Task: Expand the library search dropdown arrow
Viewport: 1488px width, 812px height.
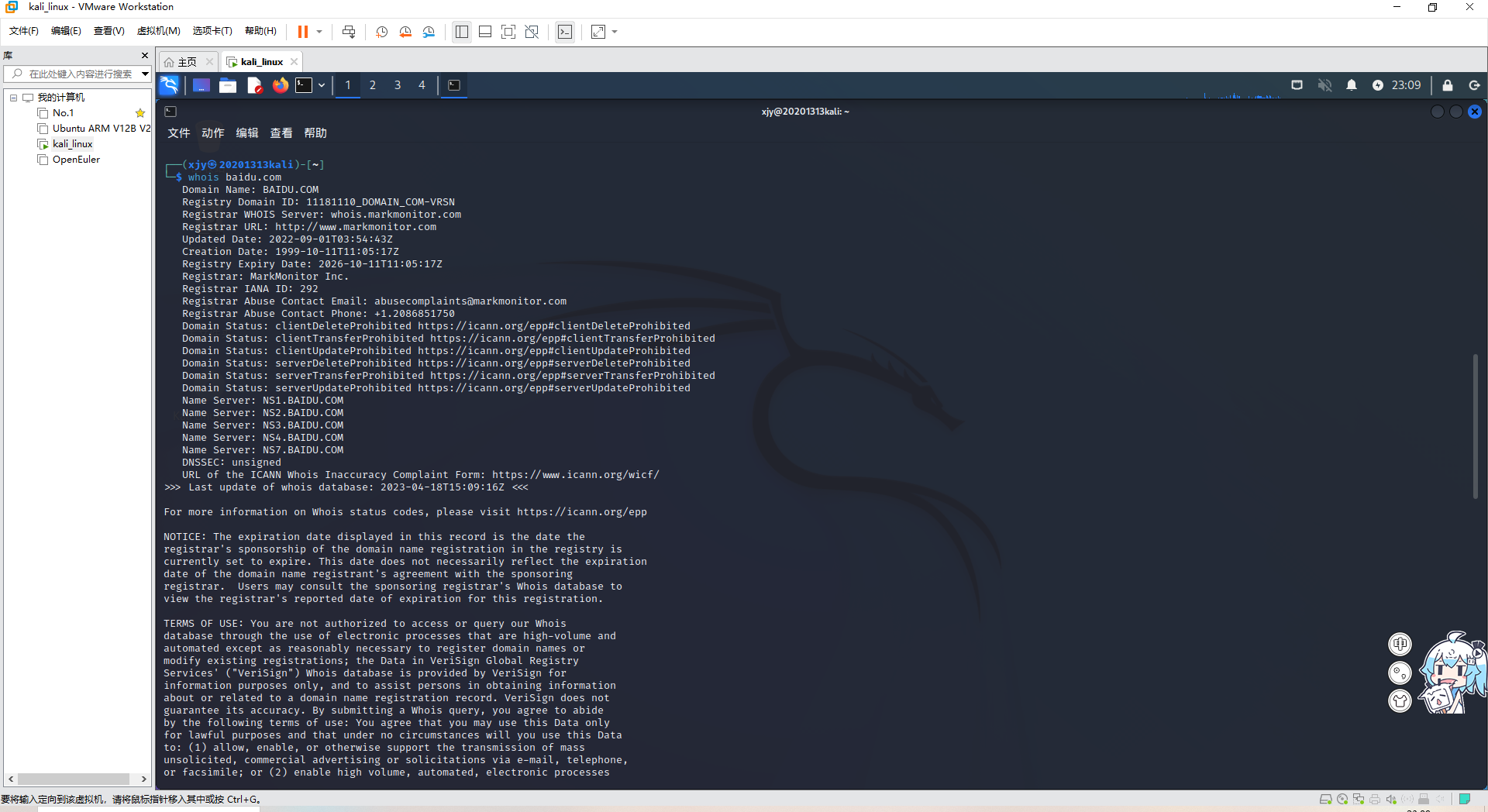Action: click(x=145, y=74)
